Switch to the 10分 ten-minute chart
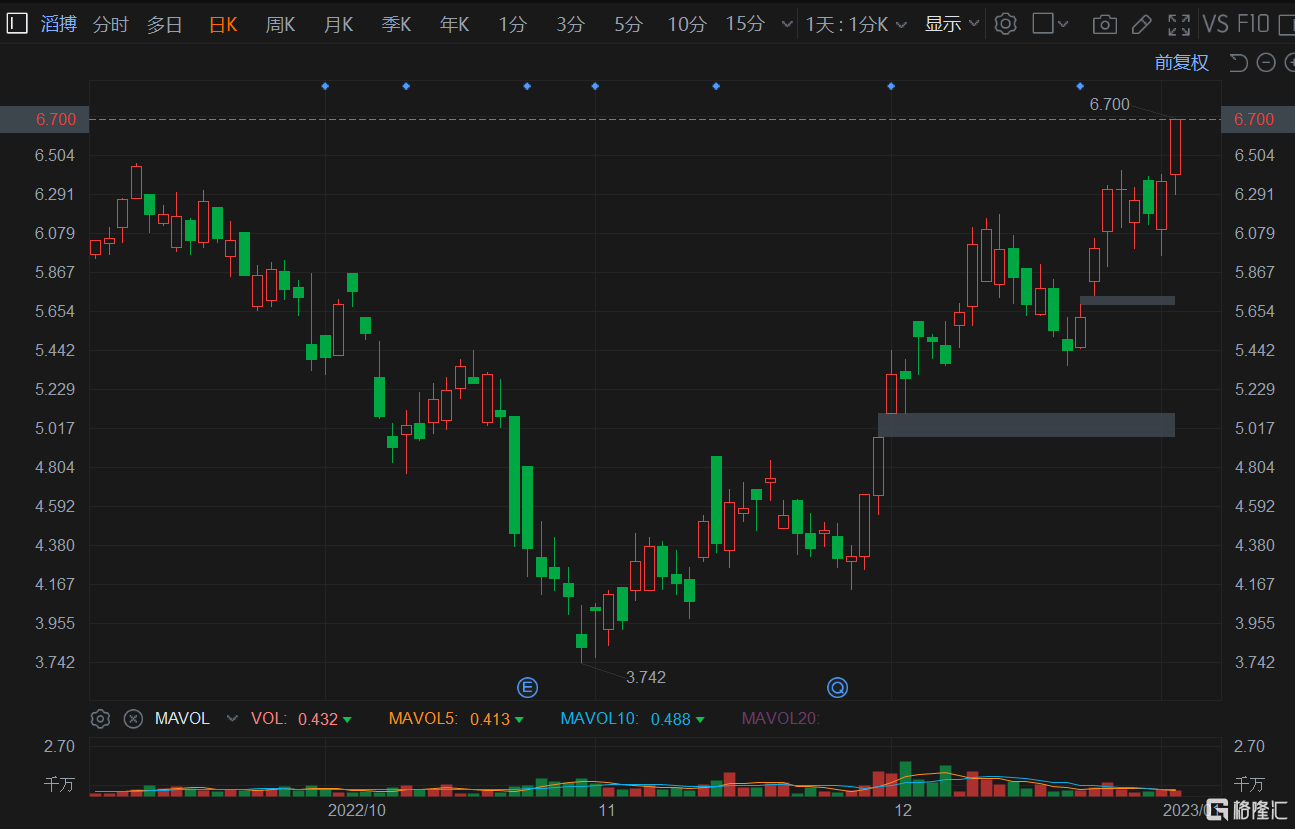 [x=687, y=25]
